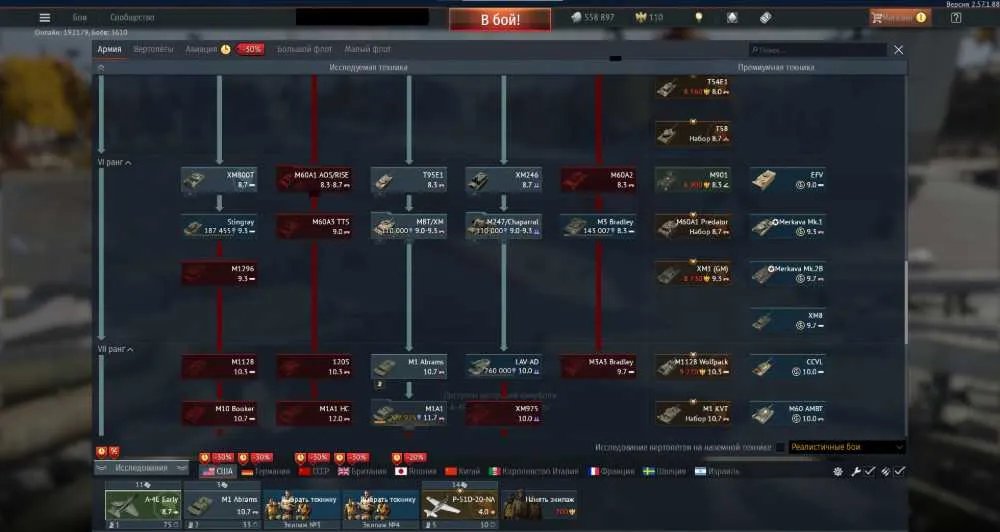The height and width of the screenshot is (532, 1000).
Task: Select the M3 Bradley vehicle card
Action: [x=599, y=226]
